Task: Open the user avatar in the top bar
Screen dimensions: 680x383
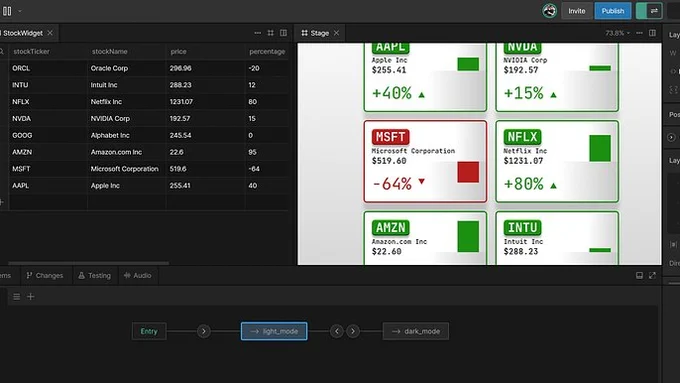Action: tap(549, 11)
